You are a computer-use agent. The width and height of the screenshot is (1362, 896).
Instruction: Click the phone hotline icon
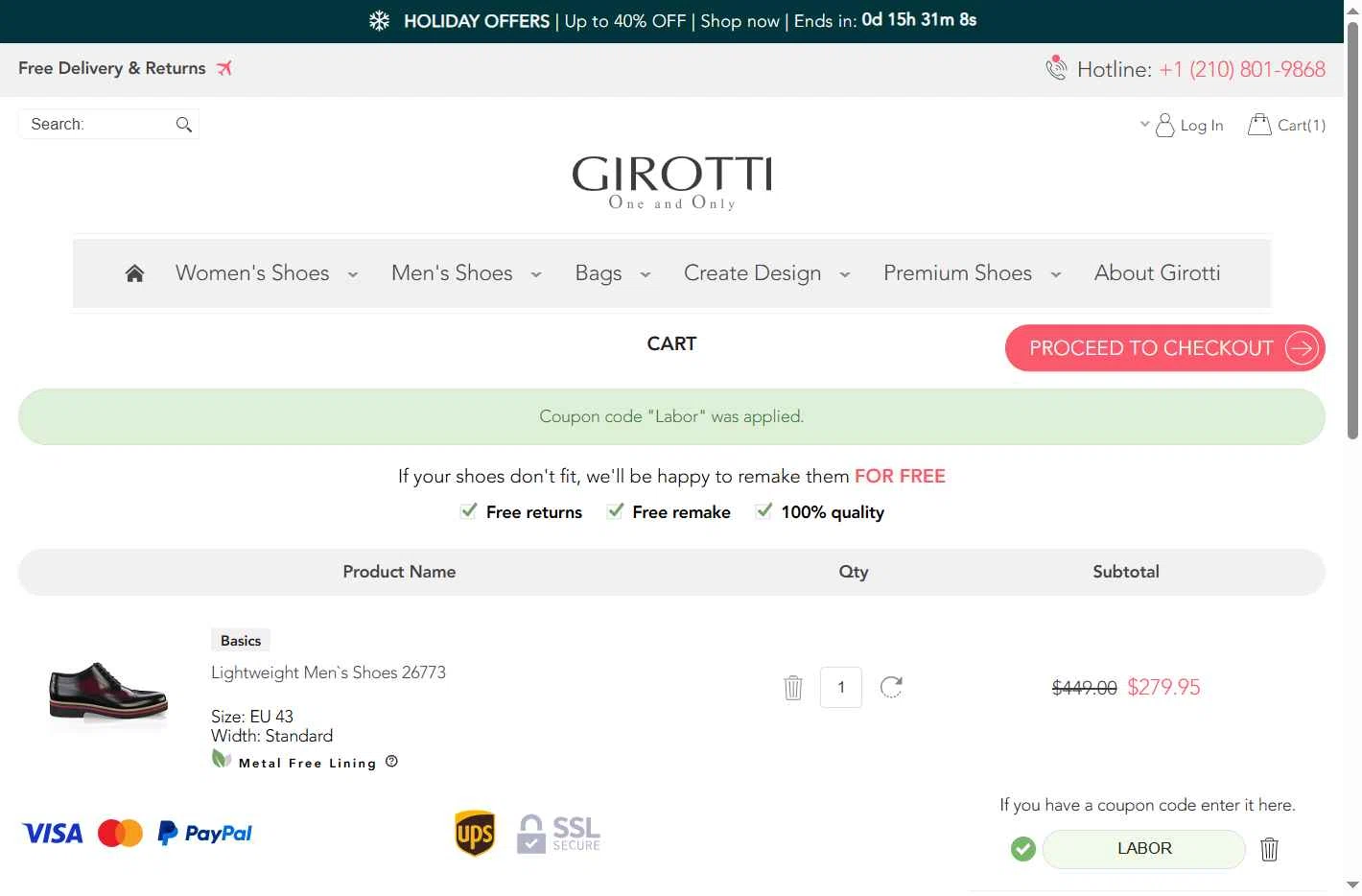point(1056,68)
